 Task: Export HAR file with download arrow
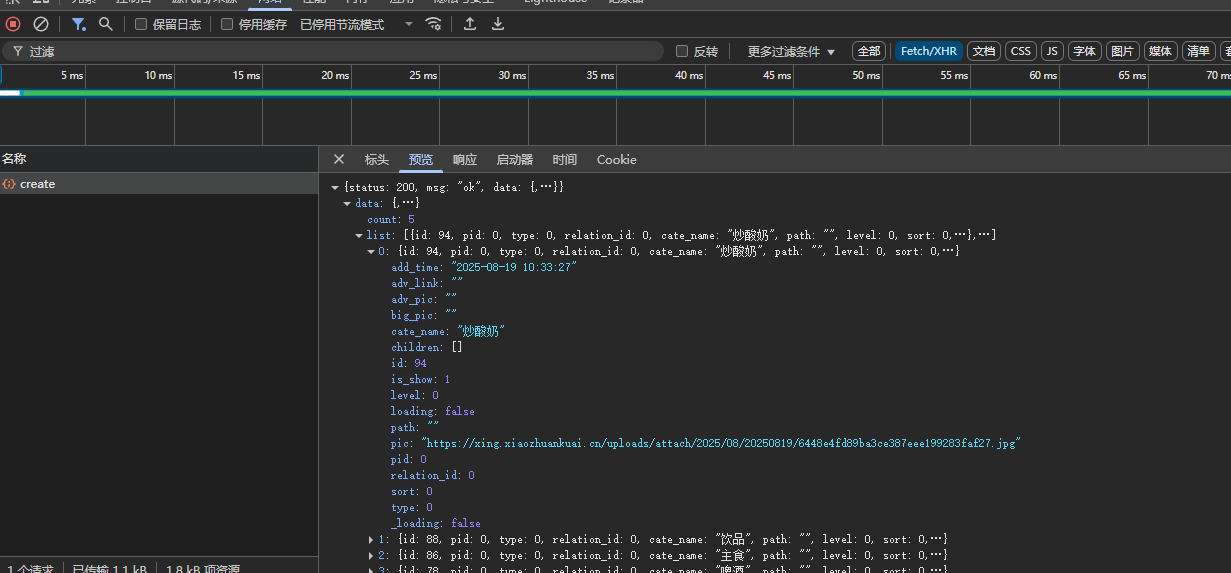(x=498, y=24)
